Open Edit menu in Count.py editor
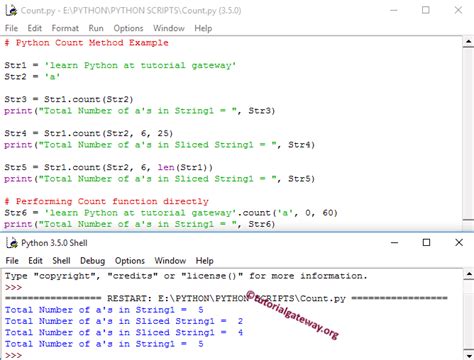The image size is (474, 360). 35,28
